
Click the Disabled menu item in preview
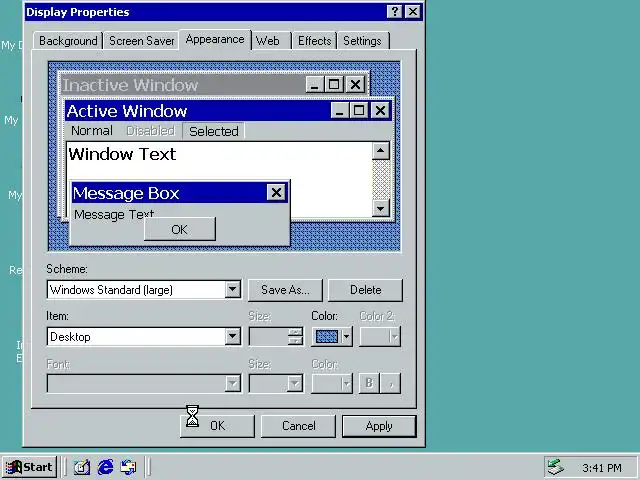coord(150,131)
